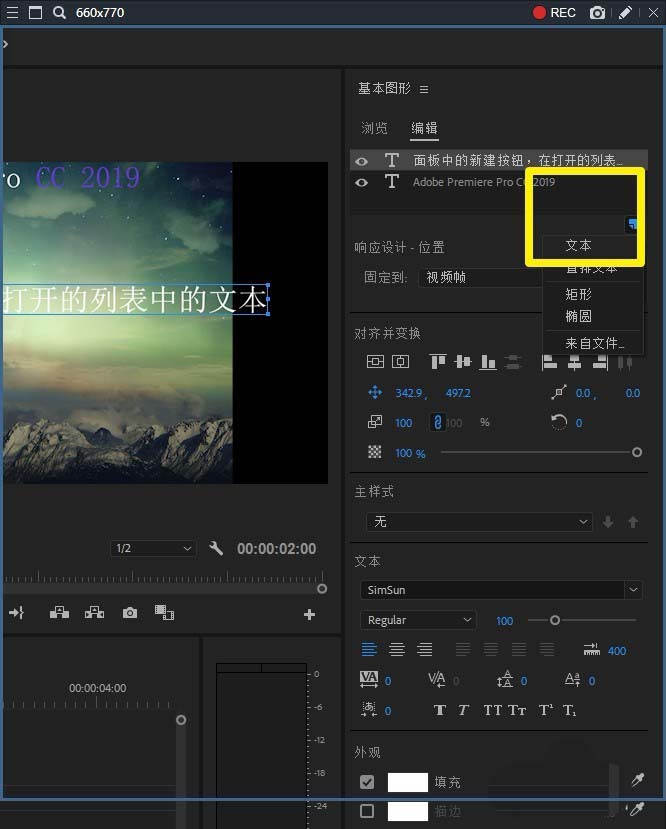The height and width of the screenshot is (829, 666).
Task: Choose 文本 from new layer menu
Action: (x=578, y=245)
